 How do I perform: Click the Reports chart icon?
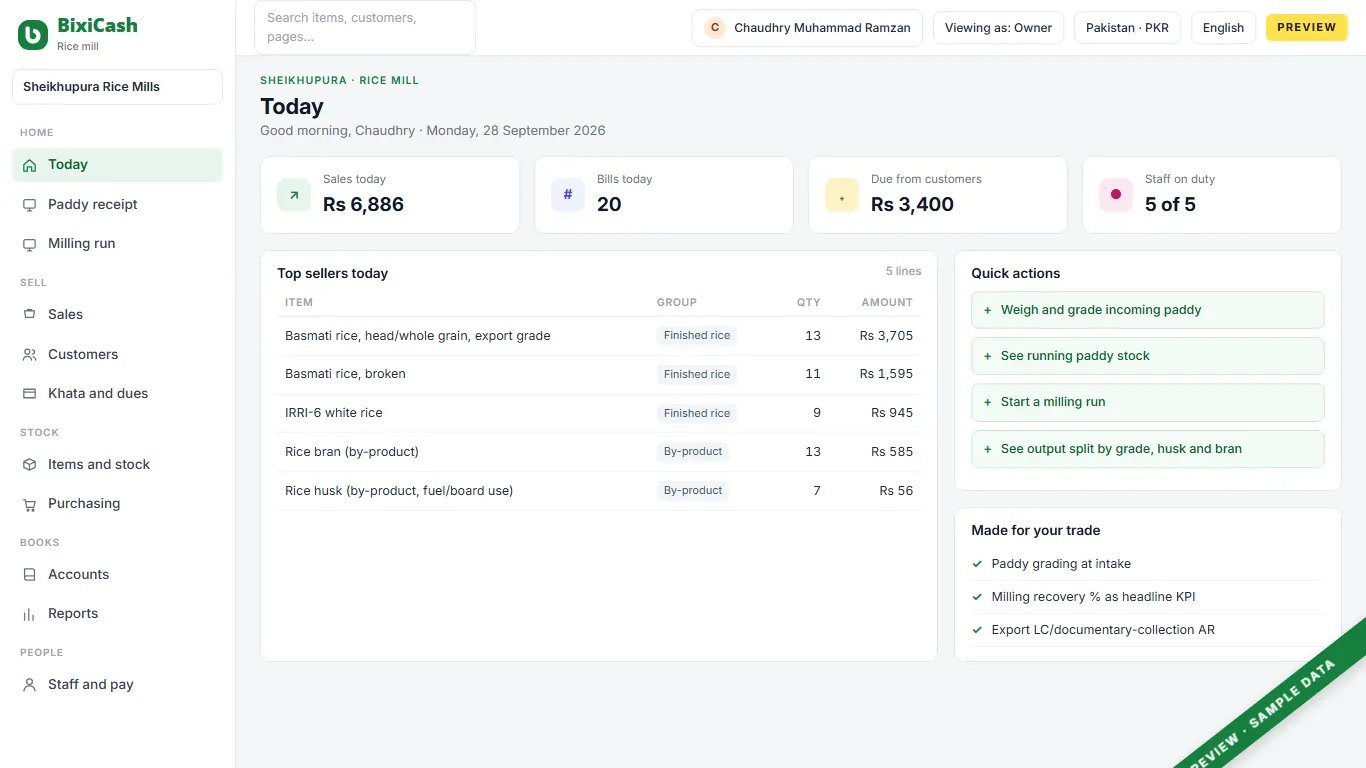point(29,614)
